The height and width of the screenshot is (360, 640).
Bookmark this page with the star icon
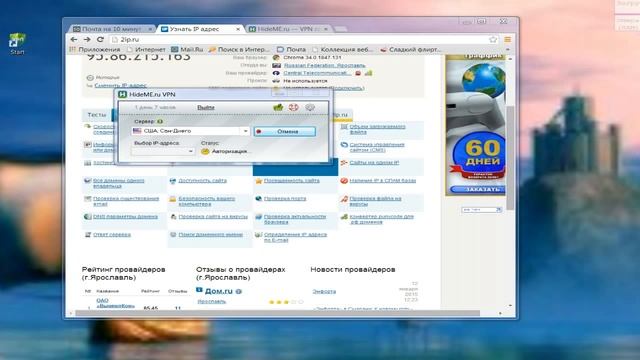point(493,40)
